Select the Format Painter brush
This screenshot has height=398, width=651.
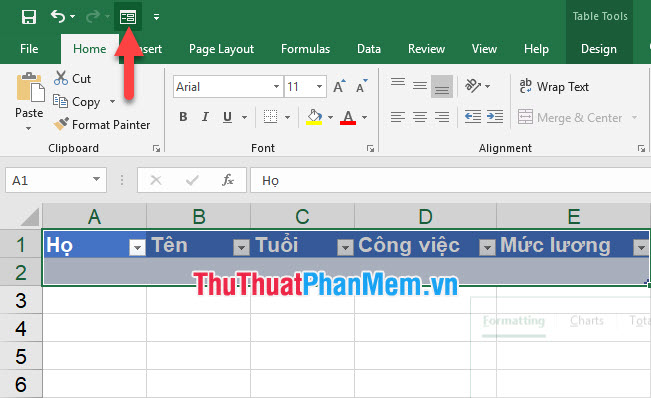(61, 124)
